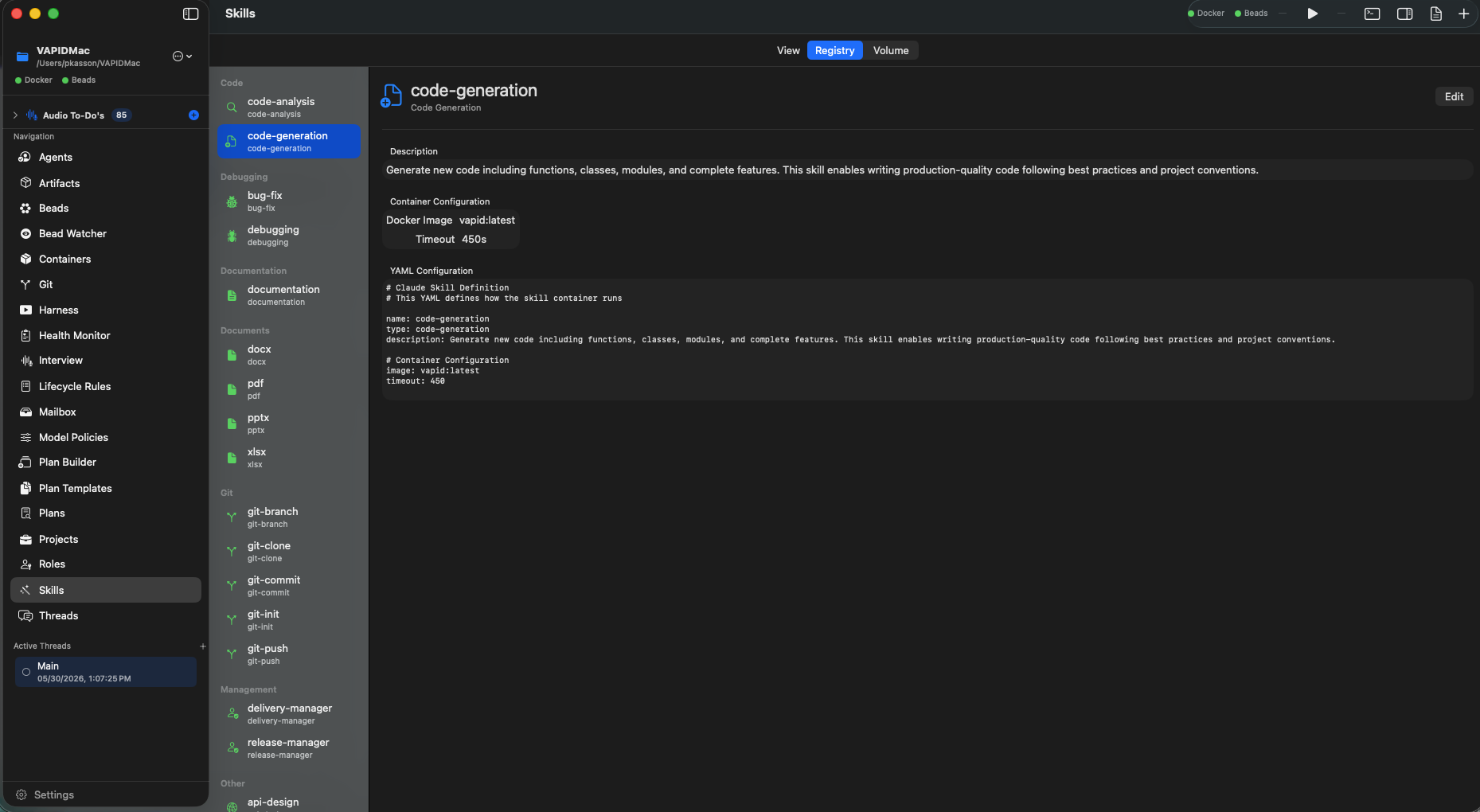1480x812 pixels.
Task: Select the release-manager skill
Action: click(289, 748)
